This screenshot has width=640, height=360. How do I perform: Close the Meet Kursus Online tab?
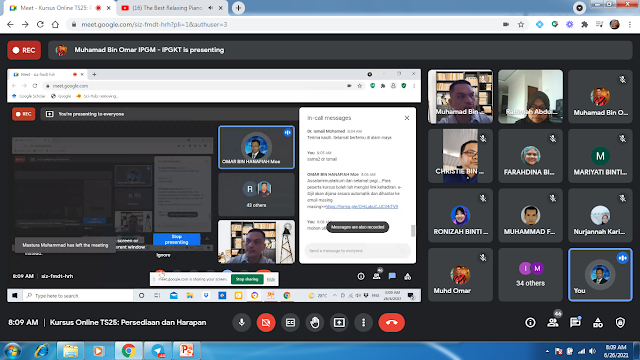point(109,8)
